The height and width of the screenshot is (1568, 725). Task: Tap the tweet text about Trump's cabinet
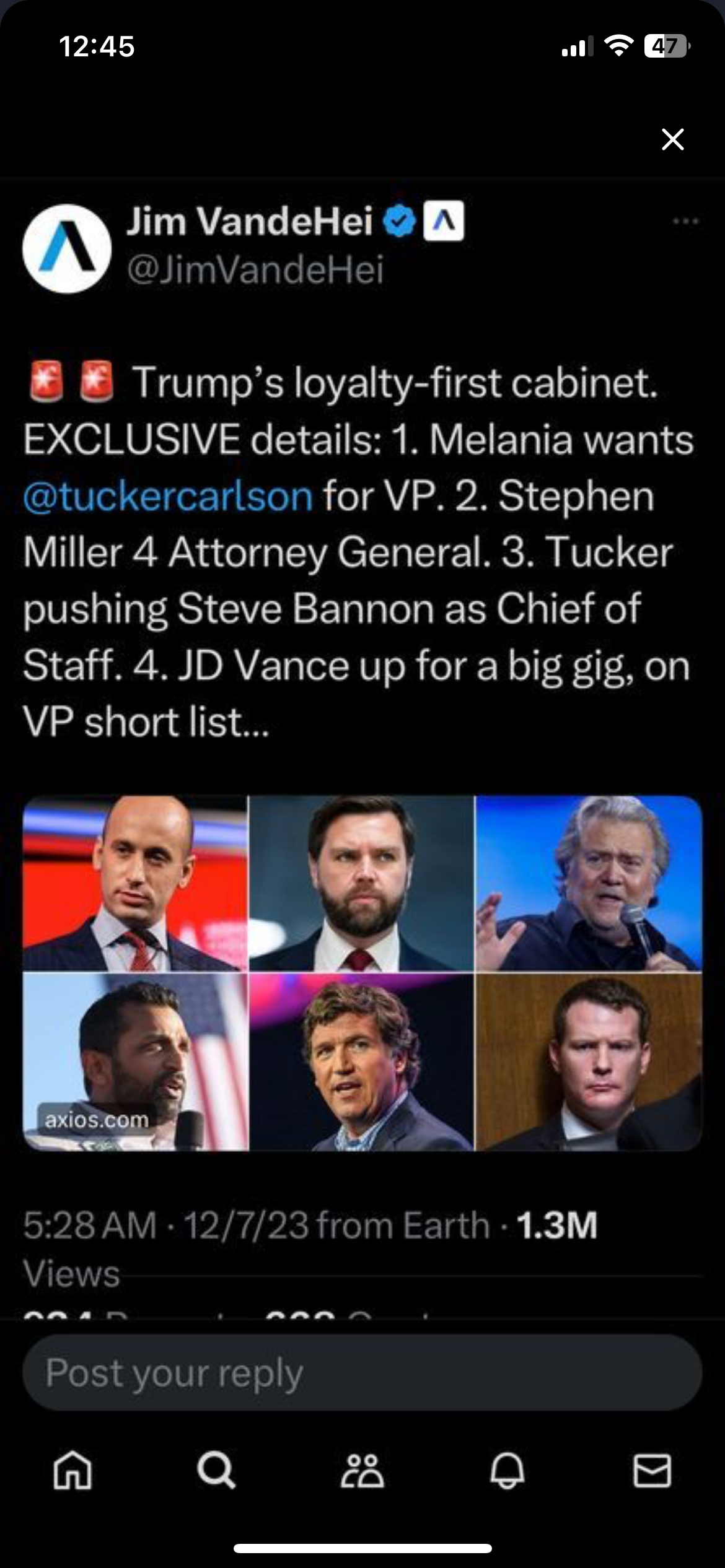pyautogui.click(x=358, y=551)
